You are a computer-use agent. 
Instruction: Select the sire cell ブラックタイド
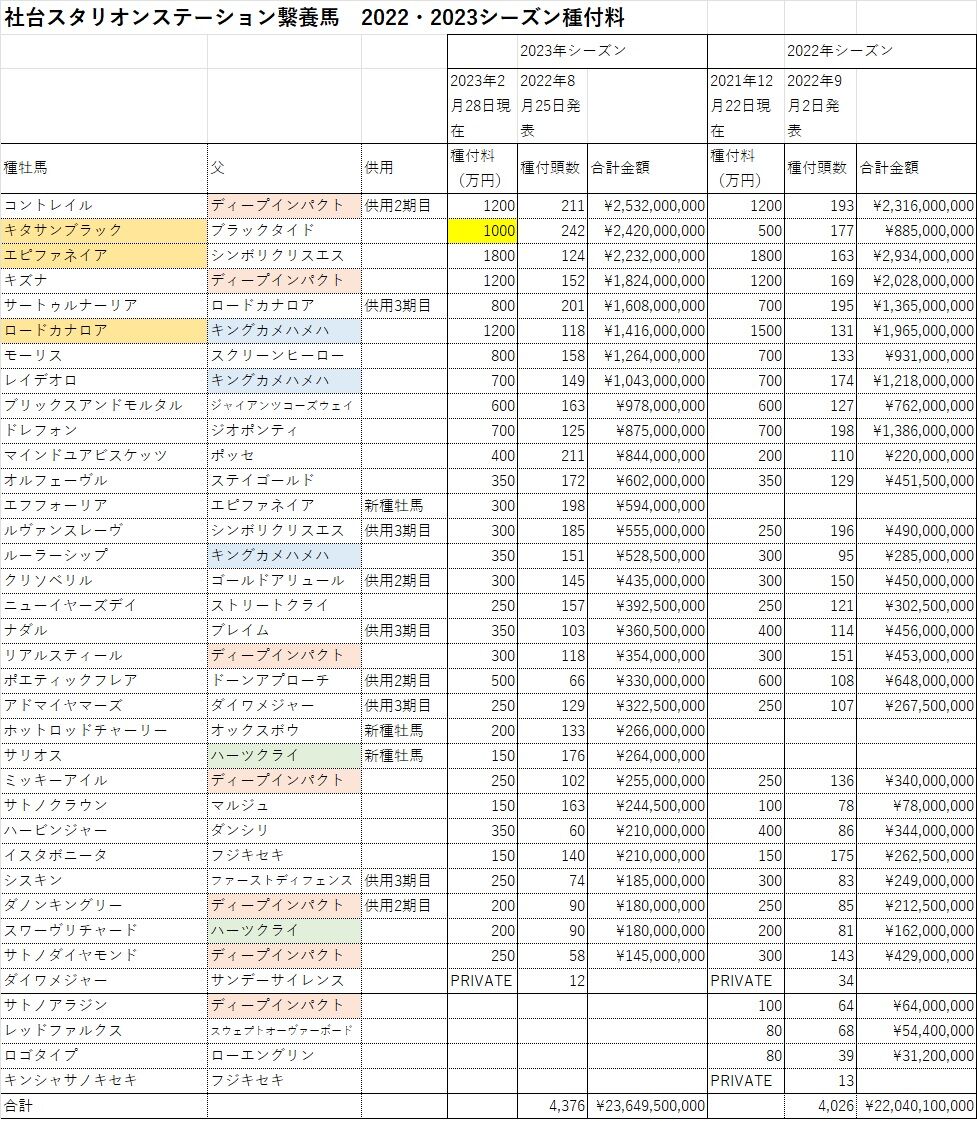point(284,231)
